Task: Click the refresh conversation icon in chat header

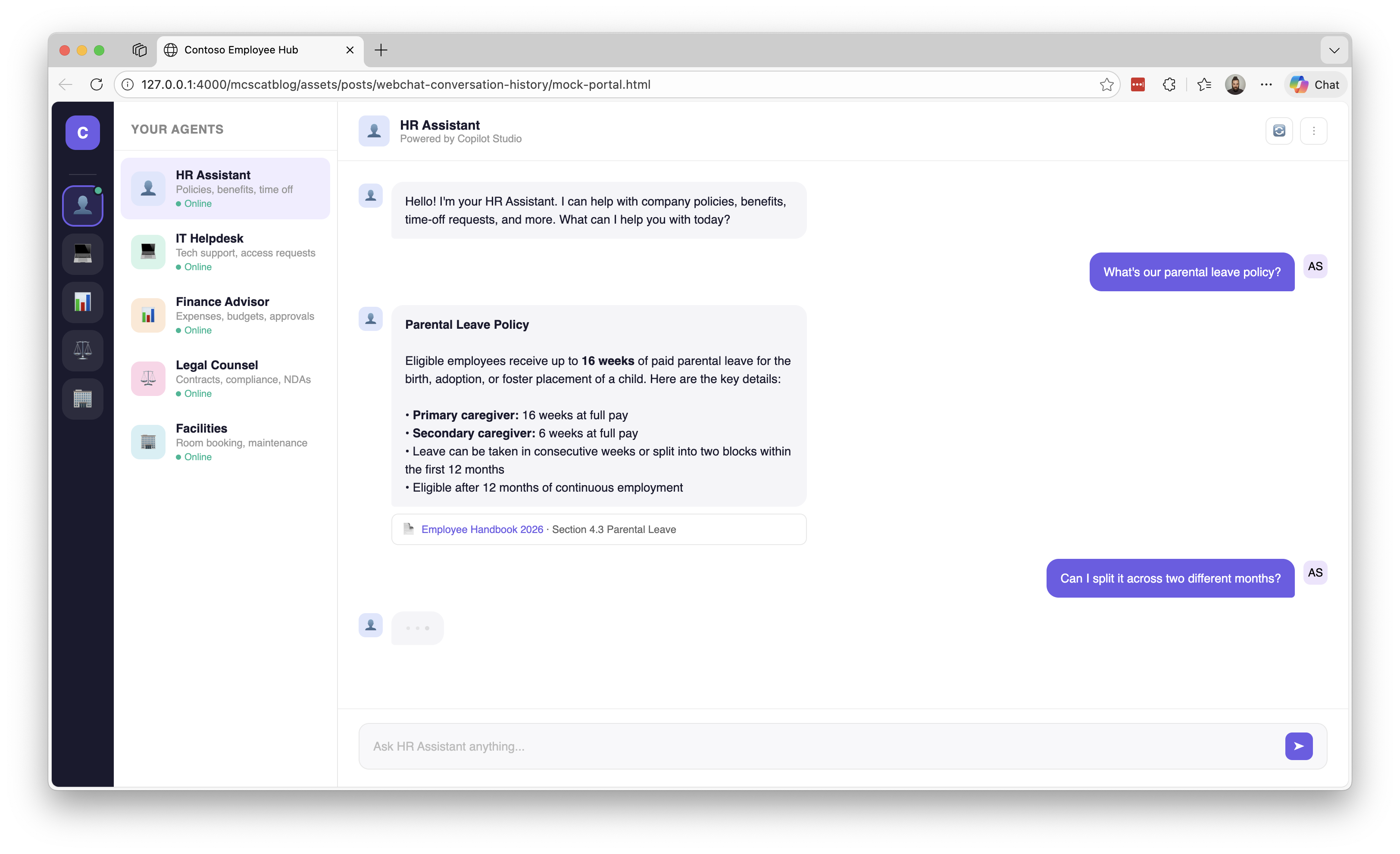Action: point(1279,131)
